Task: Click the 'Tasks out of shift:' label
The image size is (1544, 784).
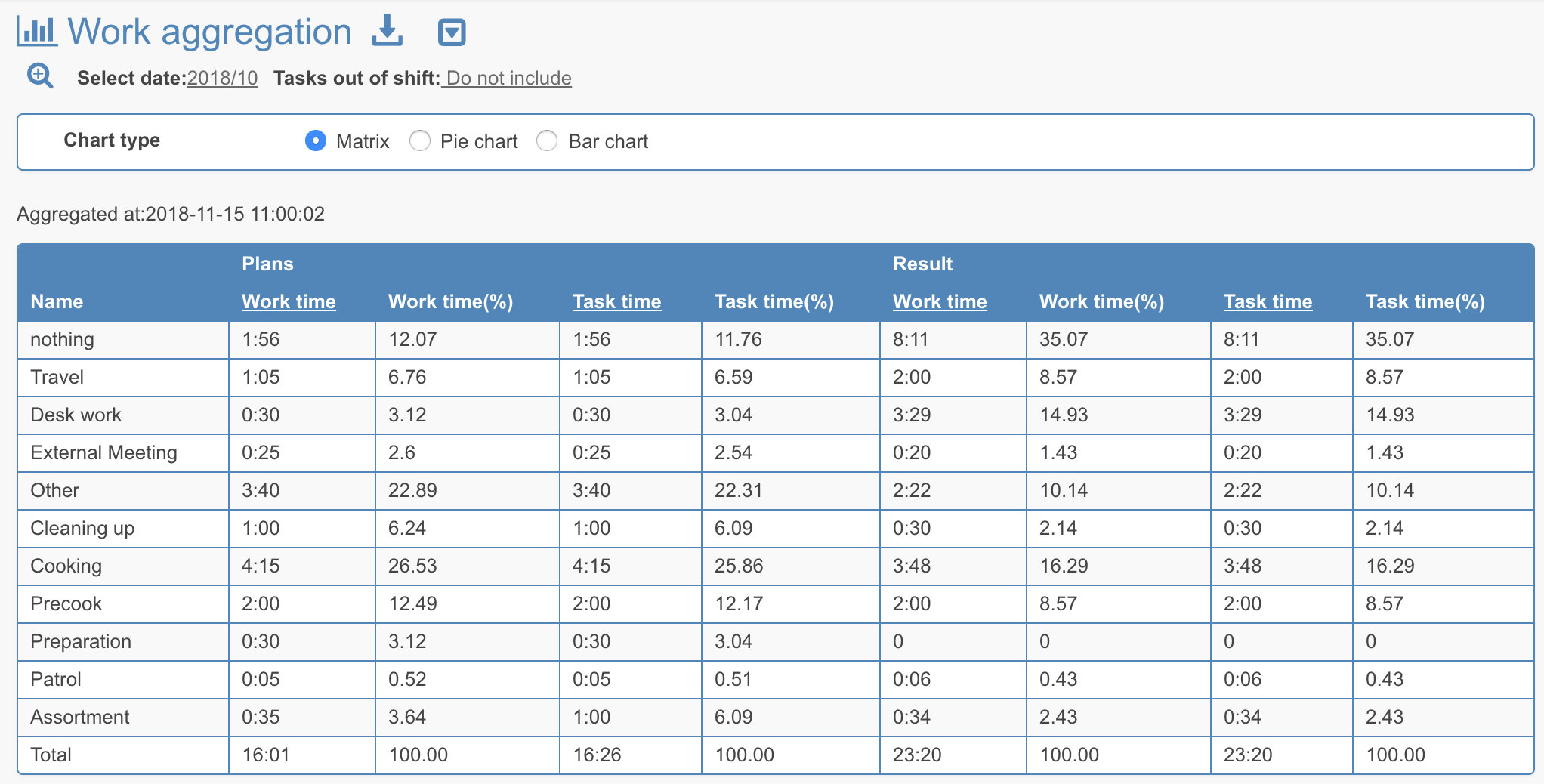Action: tap(357, 78)
